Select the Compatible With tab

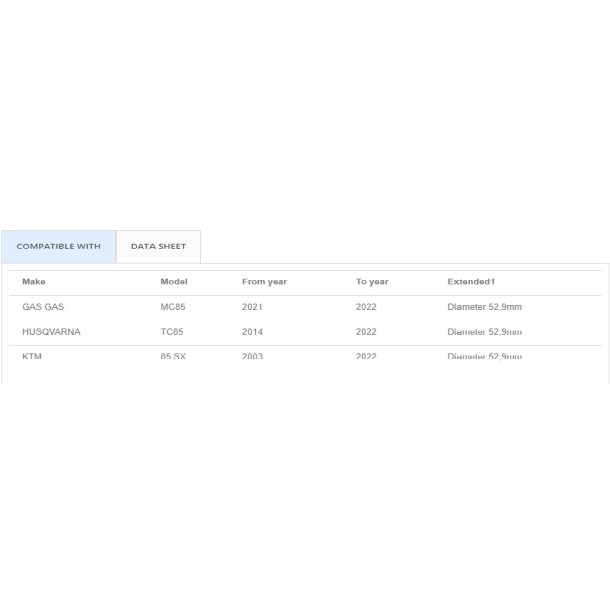[58, 246]
